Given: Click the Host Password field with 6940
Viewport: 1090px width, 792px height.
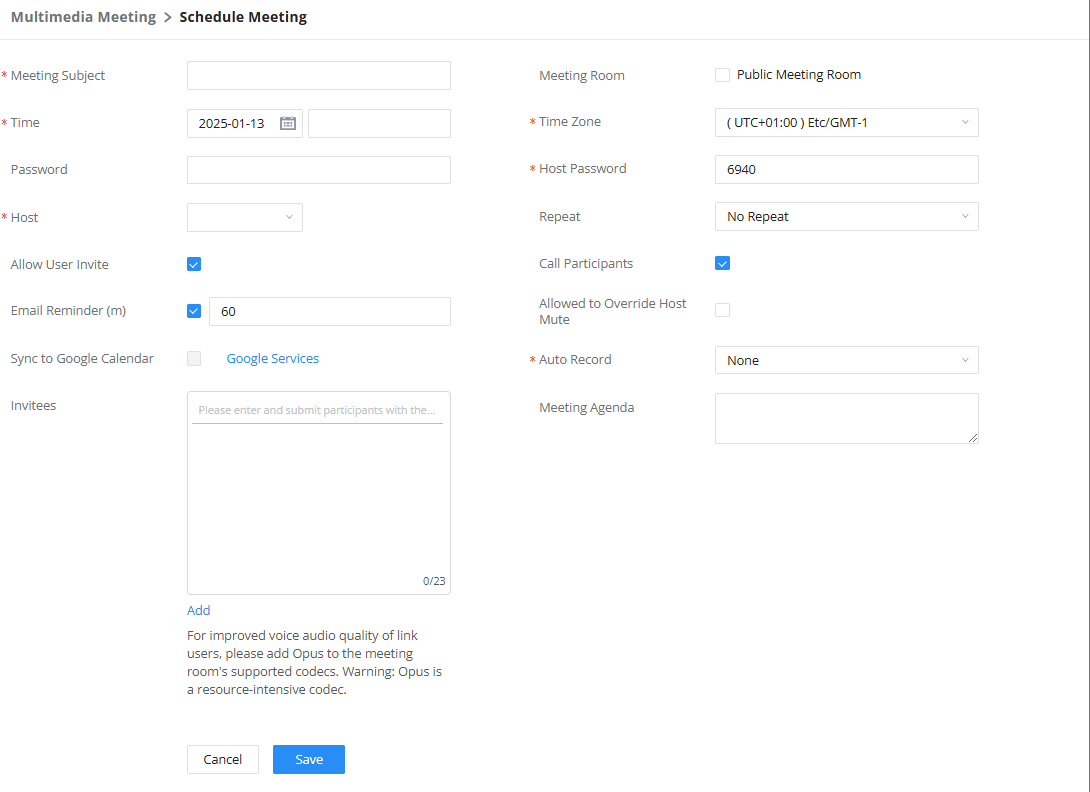Looking at the screenshot, I should [847, 170].
